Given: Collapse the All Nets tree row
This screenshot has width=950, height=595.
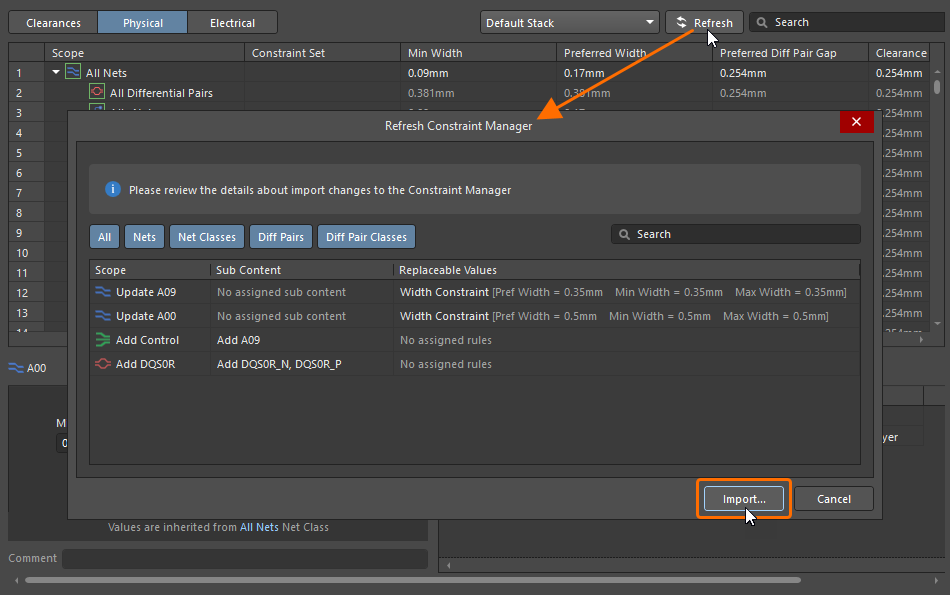Looking at the screenshot, I should (56, 72).
